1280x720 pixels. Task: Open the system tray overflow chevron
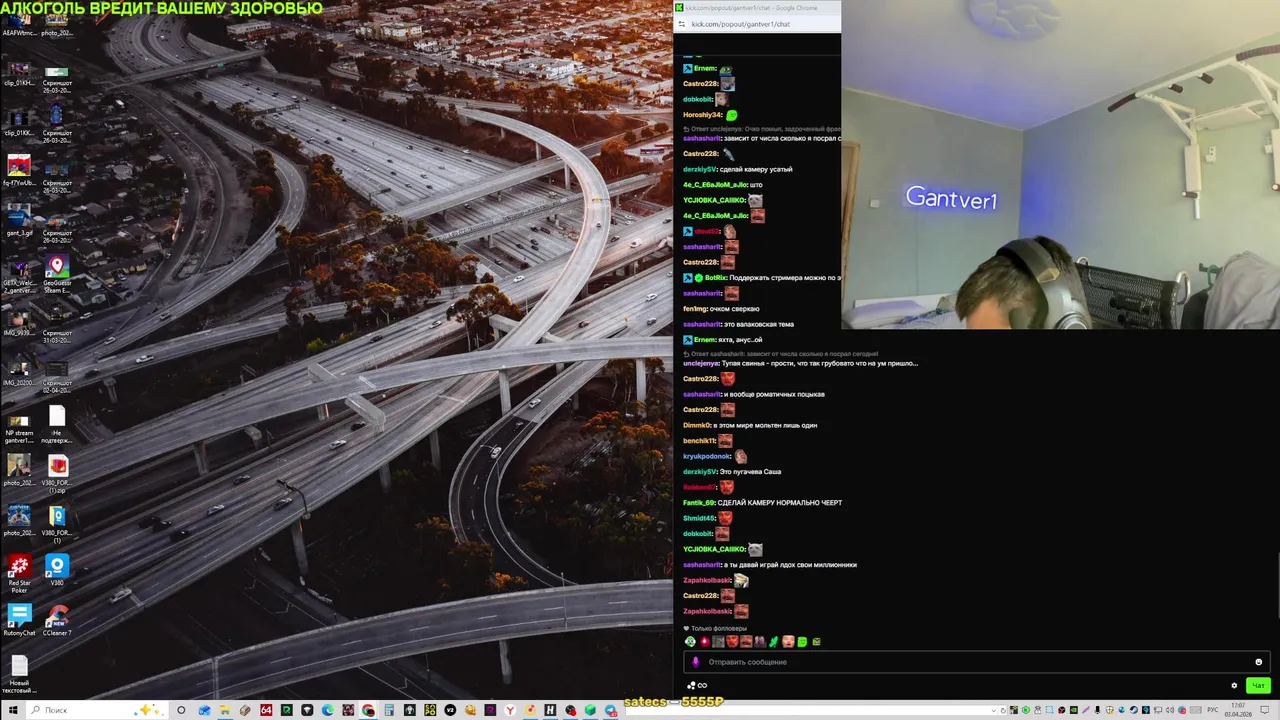(x=993, y=710)
